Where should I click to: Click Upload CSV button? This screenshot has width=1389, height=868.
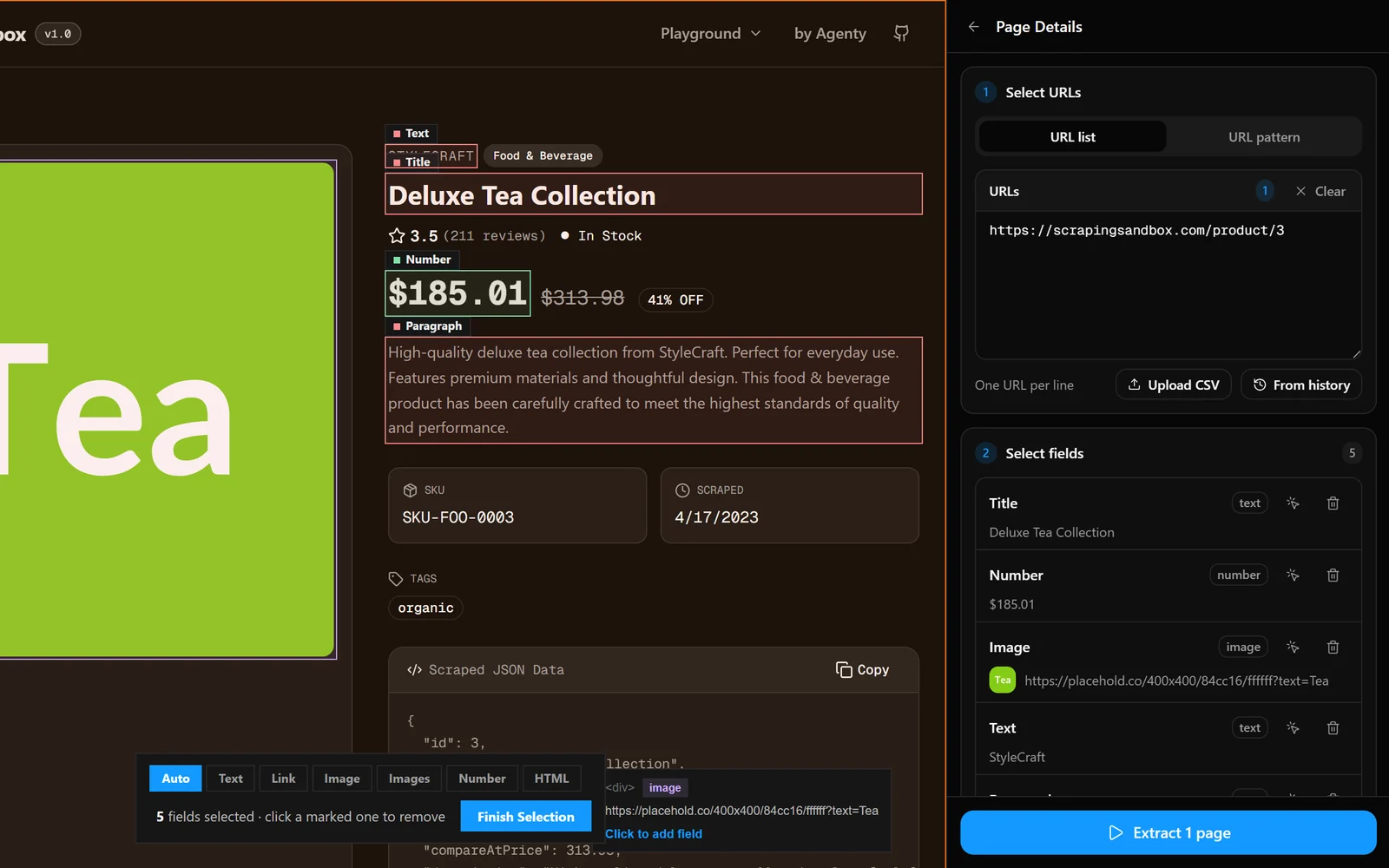point(1173,385)
